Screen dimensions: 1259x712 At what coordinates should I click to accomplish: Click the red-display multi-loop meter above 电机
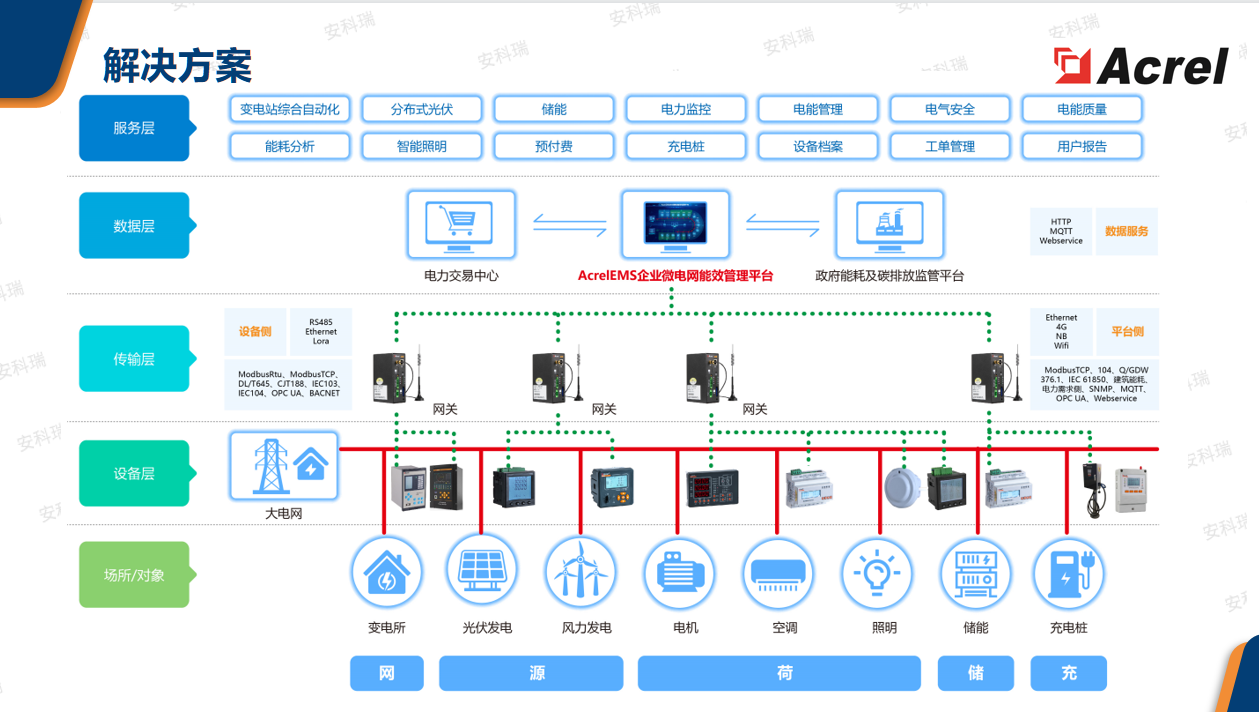pyautogui.click(x=712, y=487)
